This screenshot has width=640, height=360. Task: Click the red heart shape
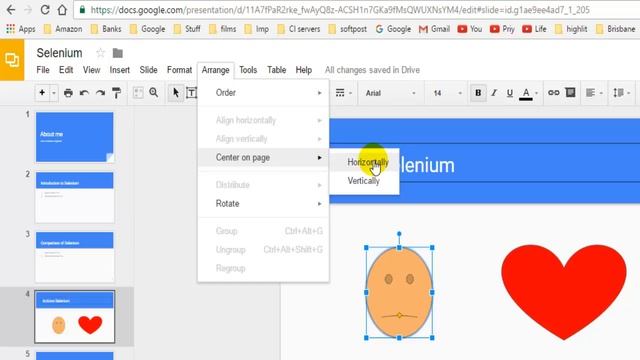point(564,291)
